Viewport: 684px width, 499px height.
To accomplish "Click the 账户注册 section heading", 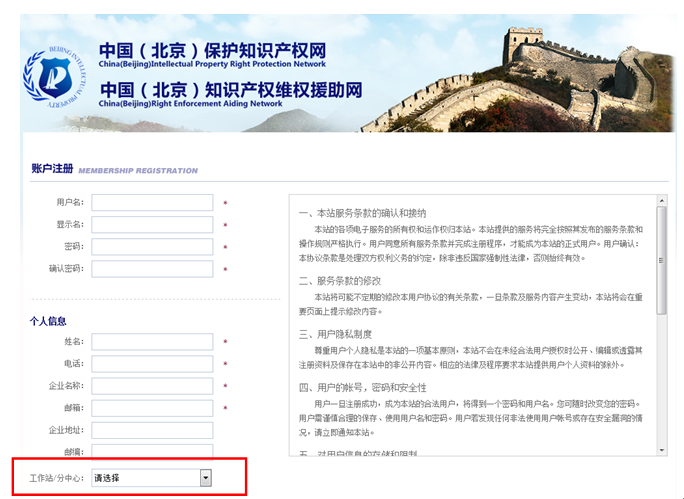I will [x=52, y=169].
